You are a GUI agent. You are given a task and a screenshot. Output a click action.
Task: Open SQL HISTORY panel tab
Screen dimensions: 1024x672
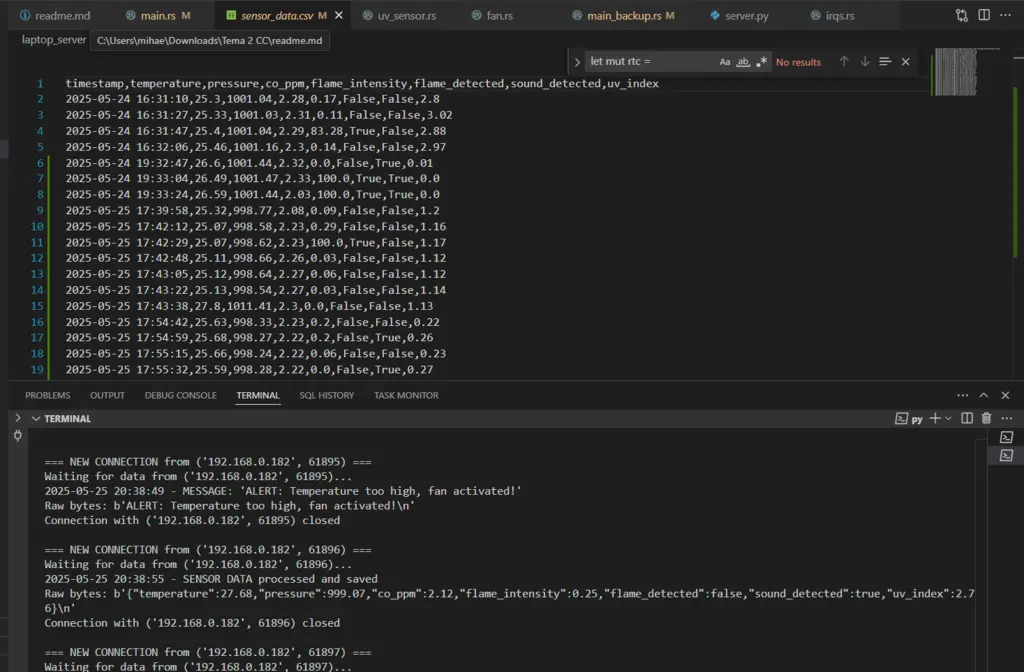pyautogui.click(x=327, y=395)
